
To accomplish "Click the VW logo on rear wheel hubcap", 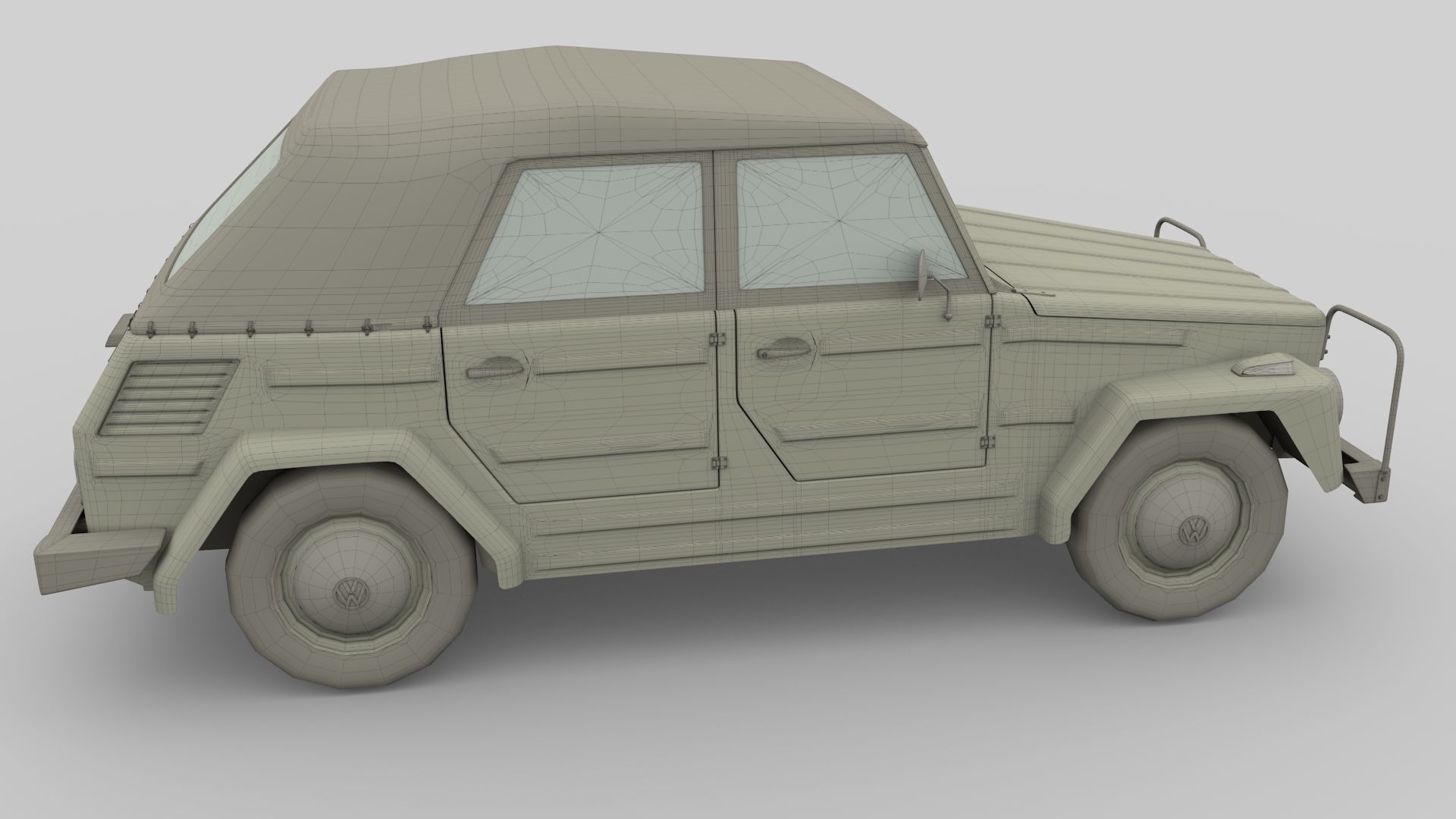I will tap(350, 593).
